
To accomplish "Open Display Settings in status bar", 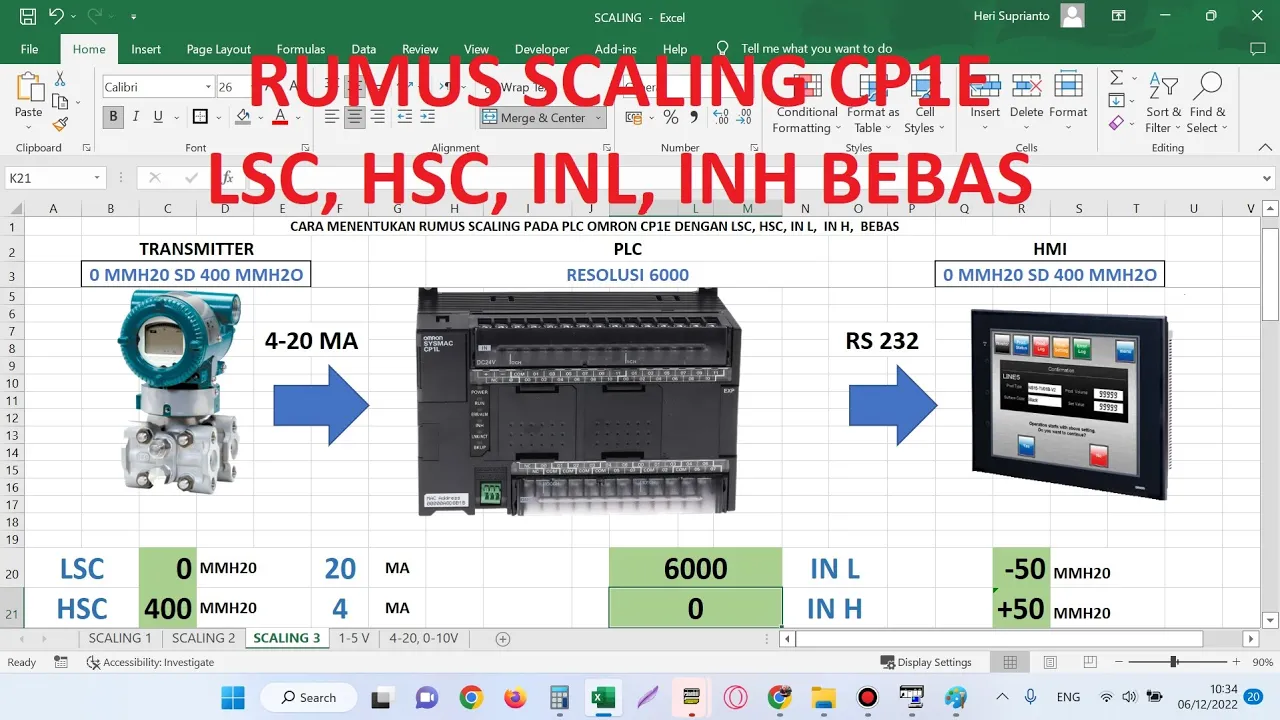I will click(x=926, y=662).
